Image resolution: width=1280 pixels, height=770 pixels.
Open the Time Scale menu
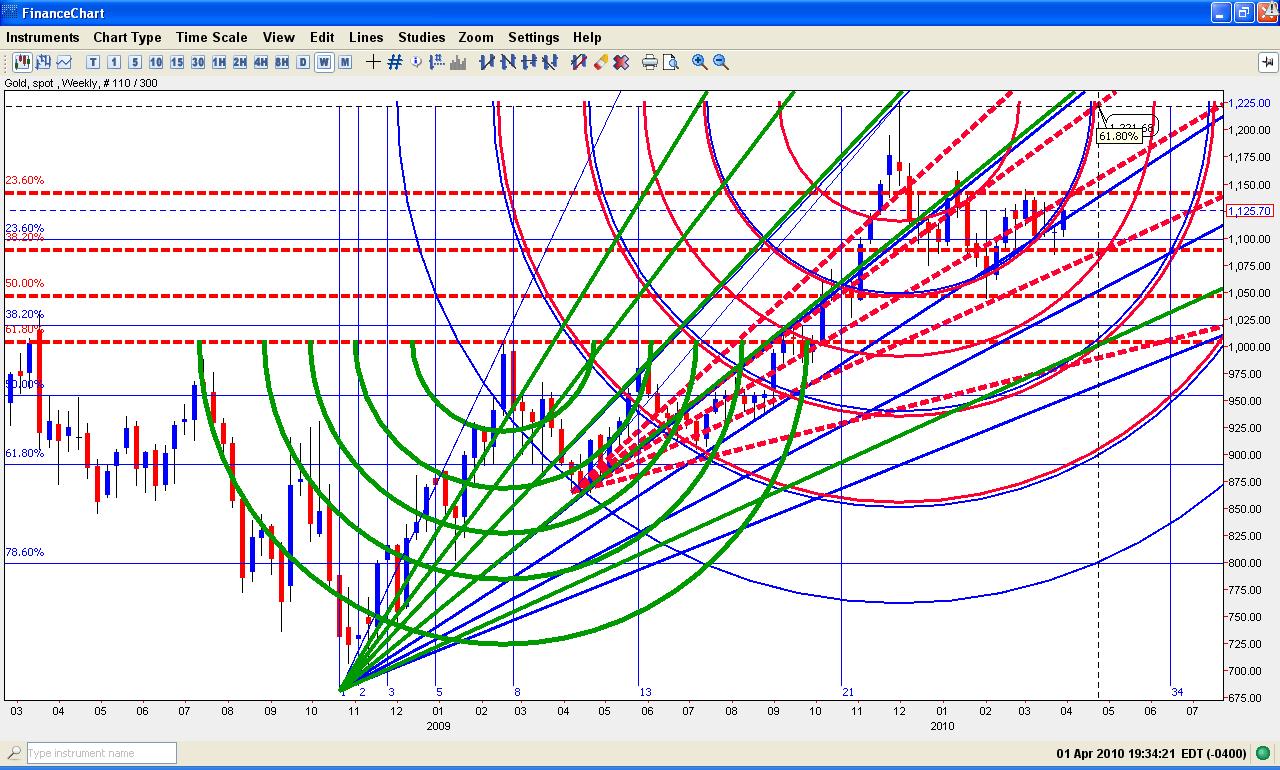tap(211, 37)
